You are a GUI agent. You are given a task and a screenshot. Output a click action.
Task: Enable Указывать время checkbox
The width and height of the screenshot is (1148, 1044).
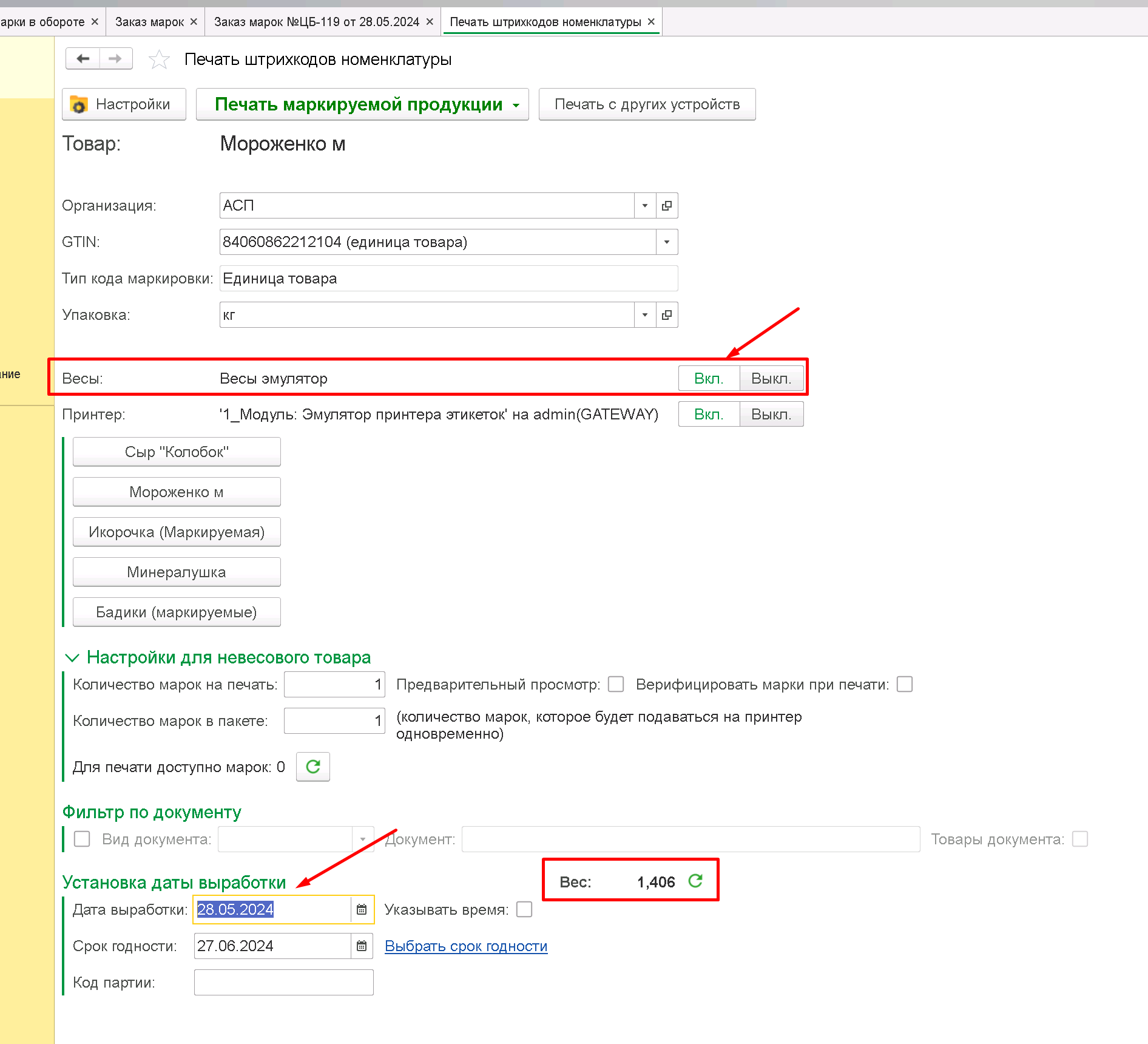click(524, 909)
